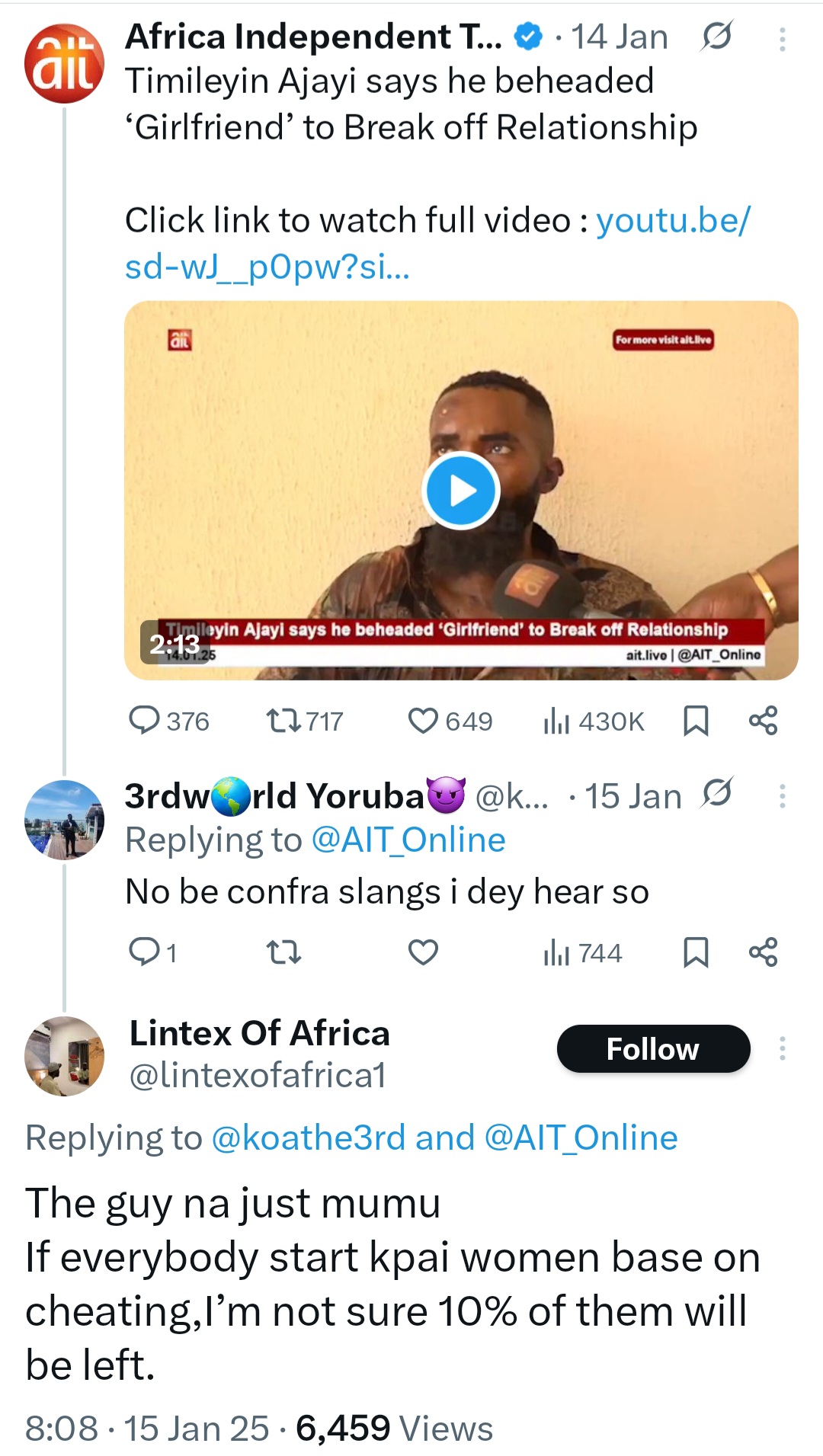
Task: Repost 3rdworld Yoruba's reply
Action: tap(283, 952)
